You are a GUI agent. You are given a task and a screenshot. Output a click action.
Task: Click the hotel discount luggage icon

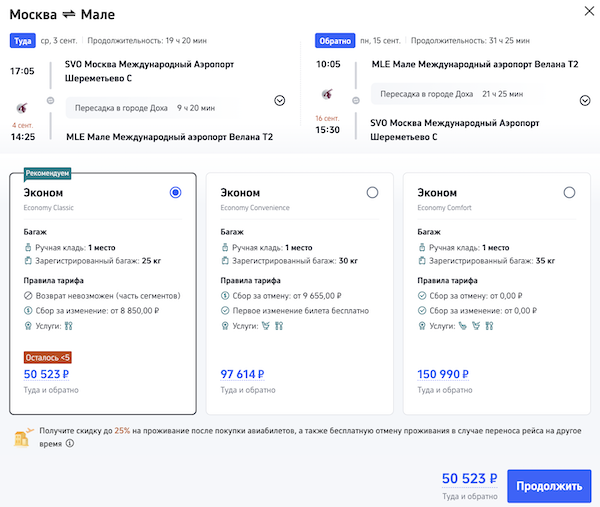click(x=21, y=437)
